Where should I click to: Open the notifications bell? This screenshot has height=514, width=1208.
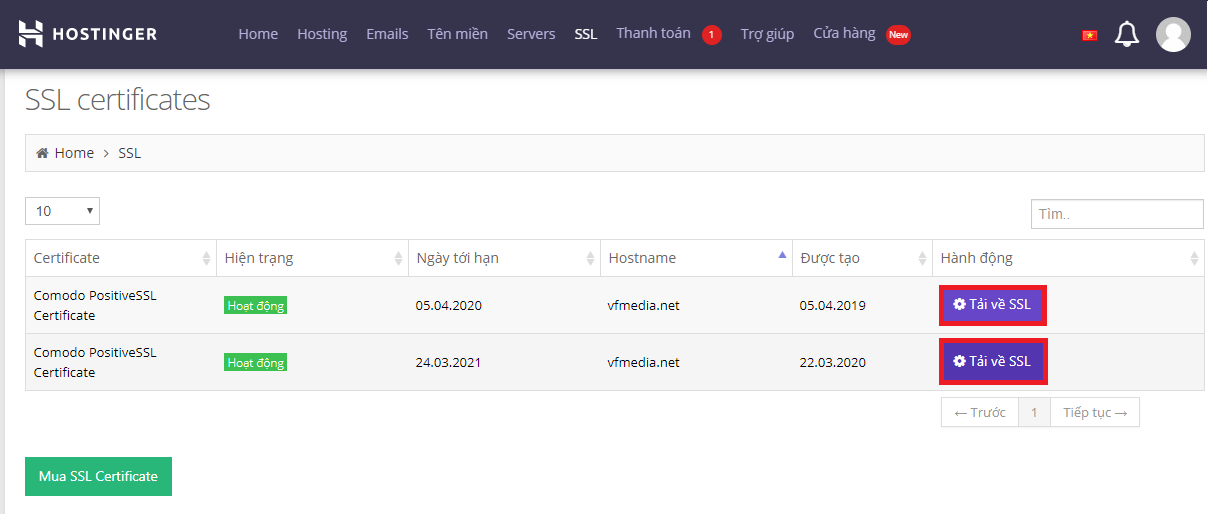(1127, 34)
